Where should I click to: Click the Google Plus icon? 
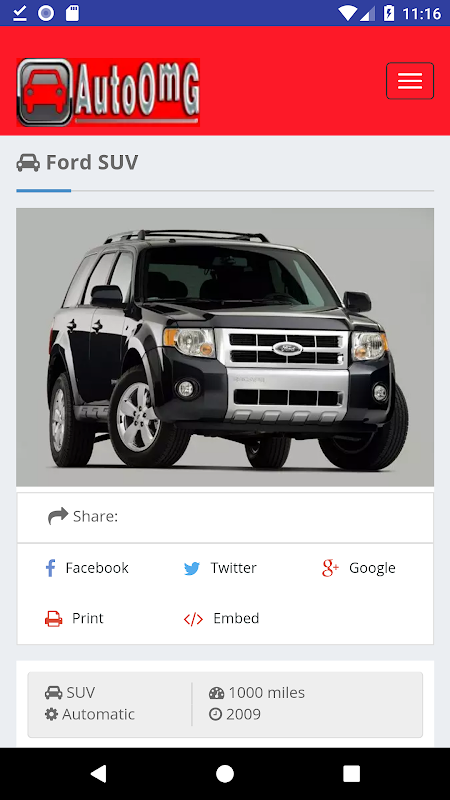(330, 568)
